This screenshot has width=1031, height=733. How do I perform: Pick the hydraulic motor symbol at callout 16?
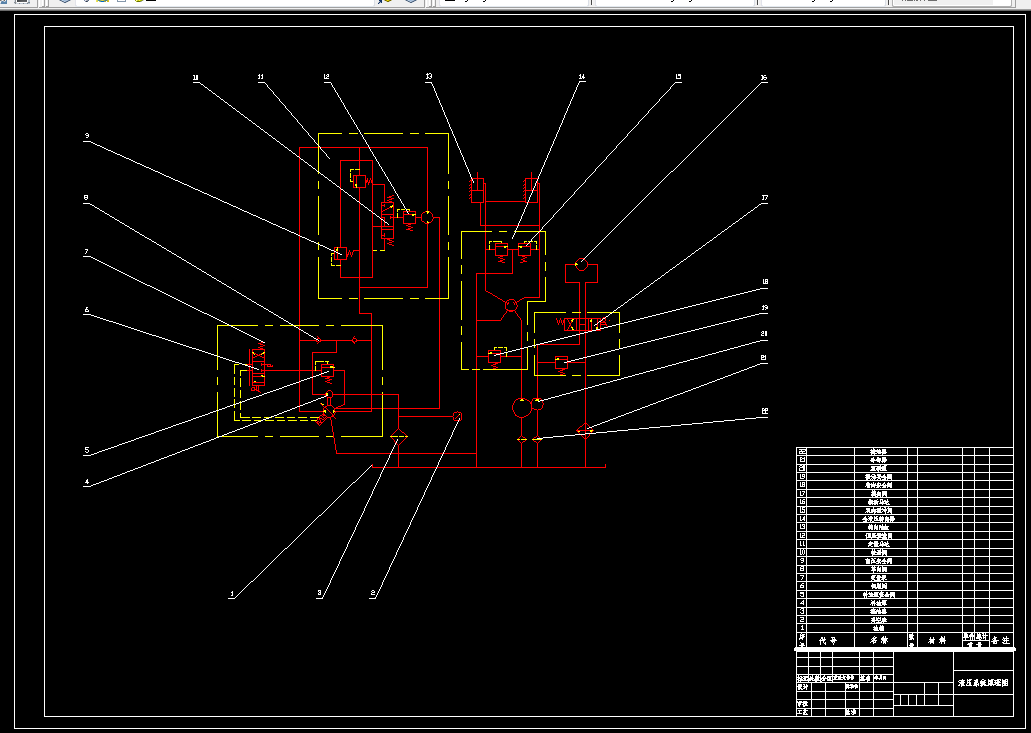tap(581, 264)
